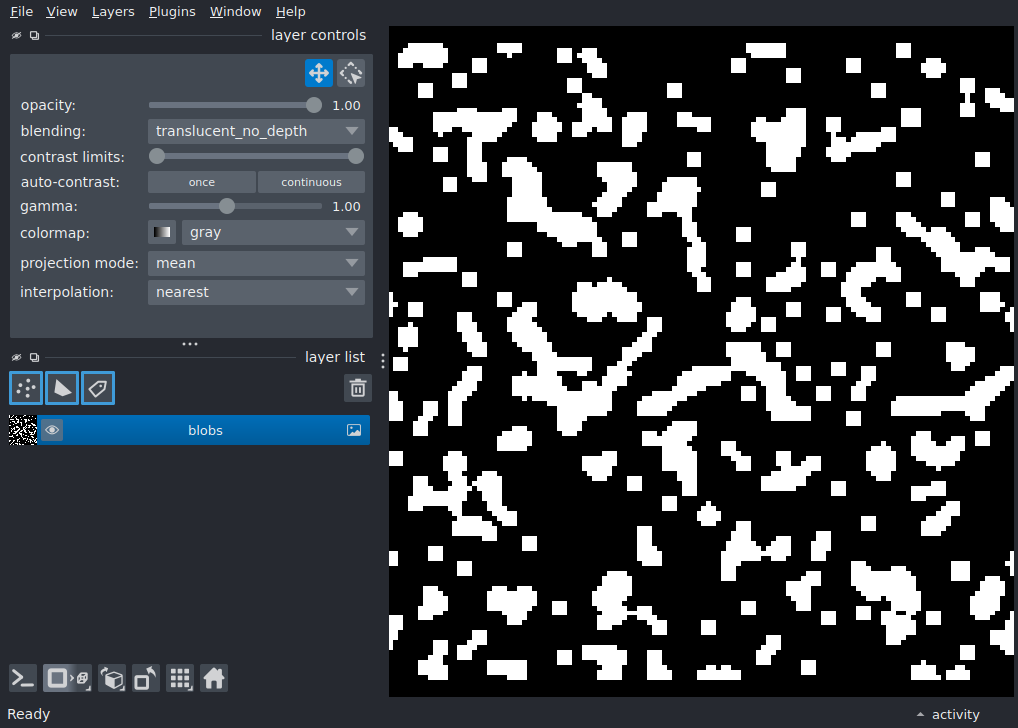Select the pan/zoom mode icon
This screenshot has width=1018, height=728.
tap(319, 73)
